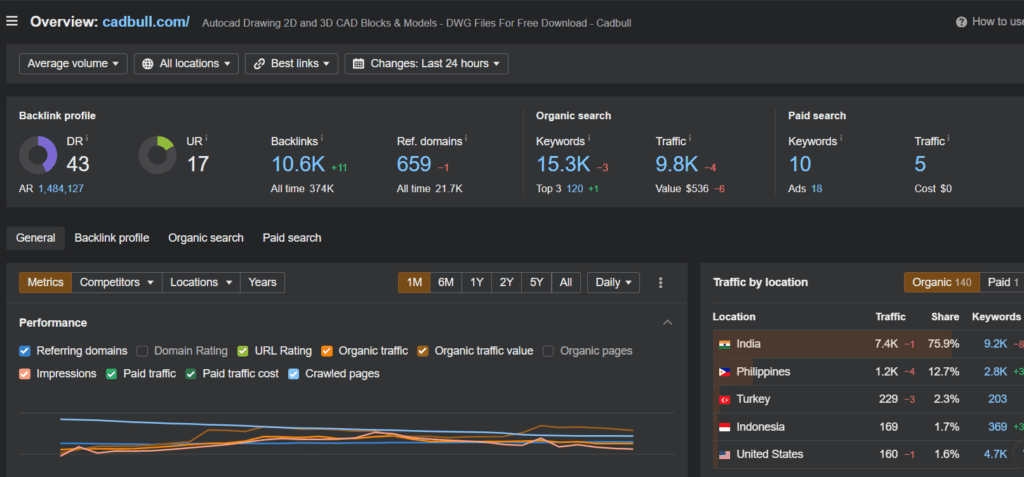The width and height of the screenshot is (1024, 477).
Task: Open Daily interval dropdown
Action: 613,282
